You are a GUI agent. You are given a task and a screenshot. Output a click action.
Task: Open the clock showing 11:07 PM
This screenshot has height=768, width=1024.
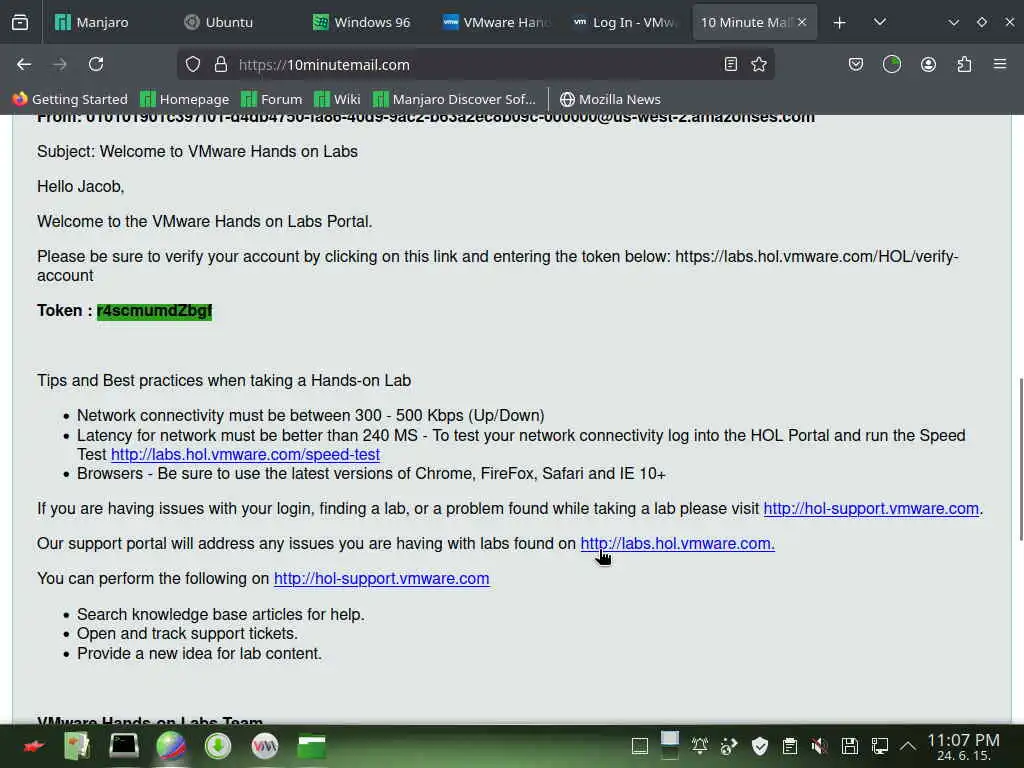coord(963,746)
